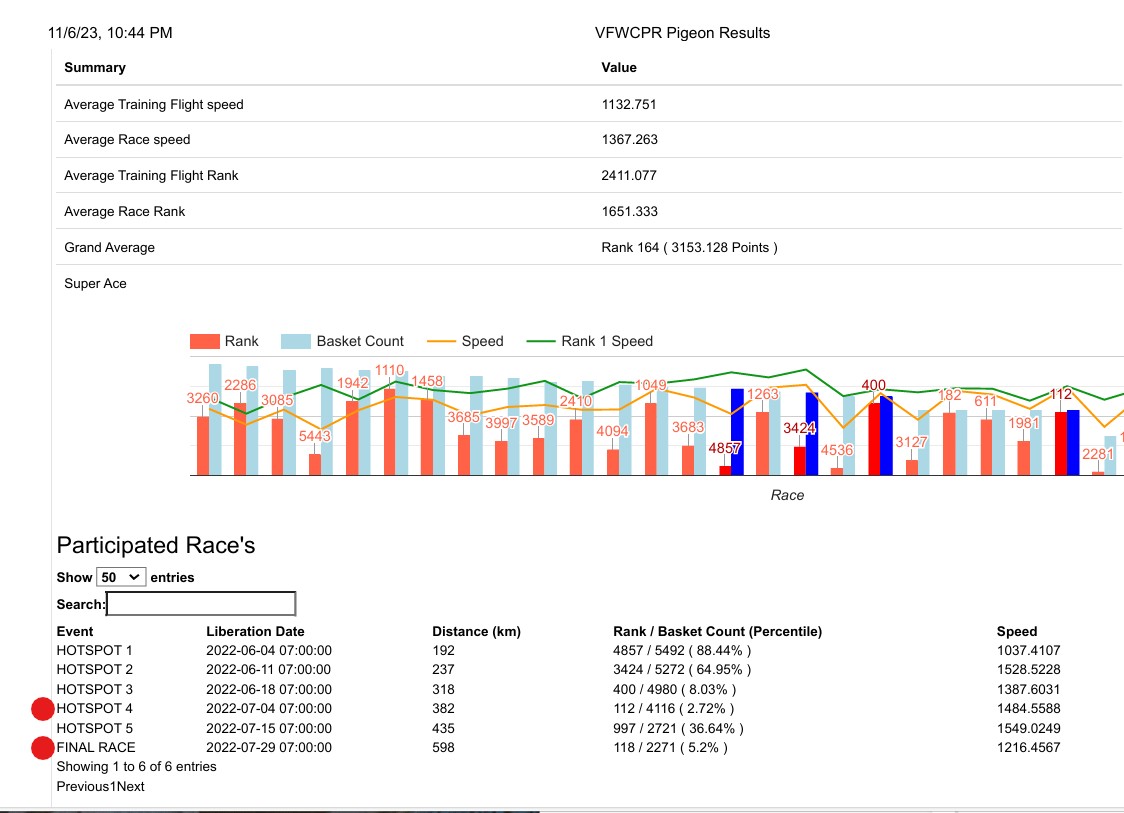Click the red dot beside FINAL RACE
The height and width of the screenshot is (813, 1124).
(x=42, y=748)
